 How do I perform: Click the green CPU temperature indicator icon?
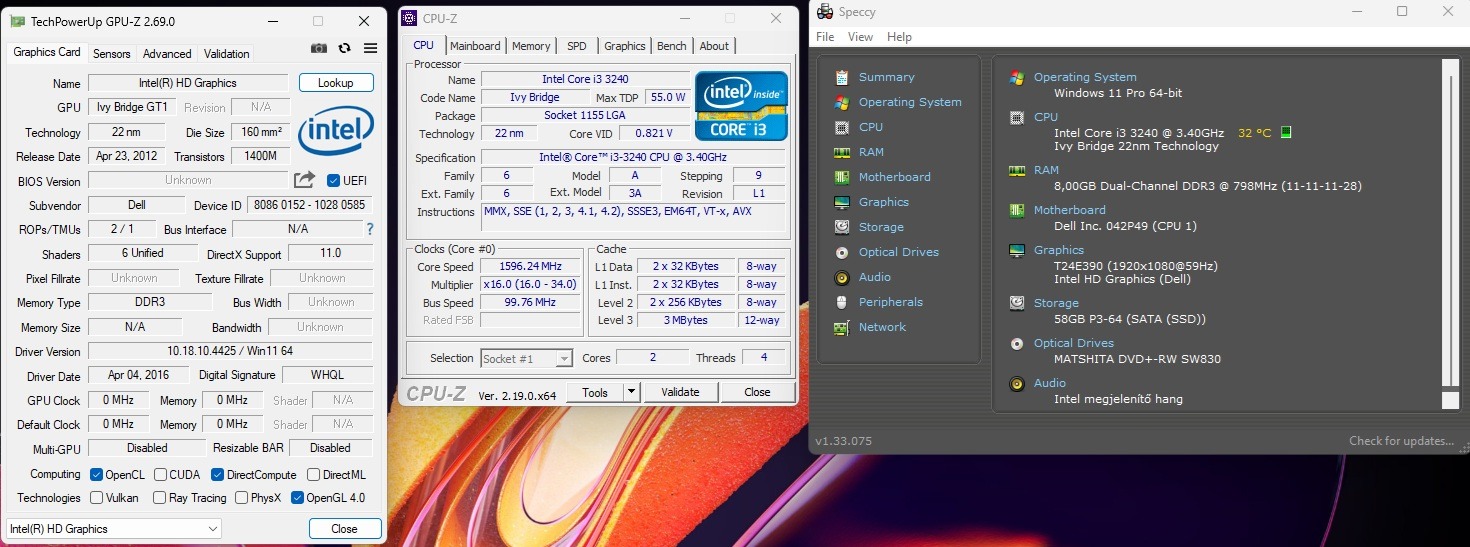point(1286,132)
